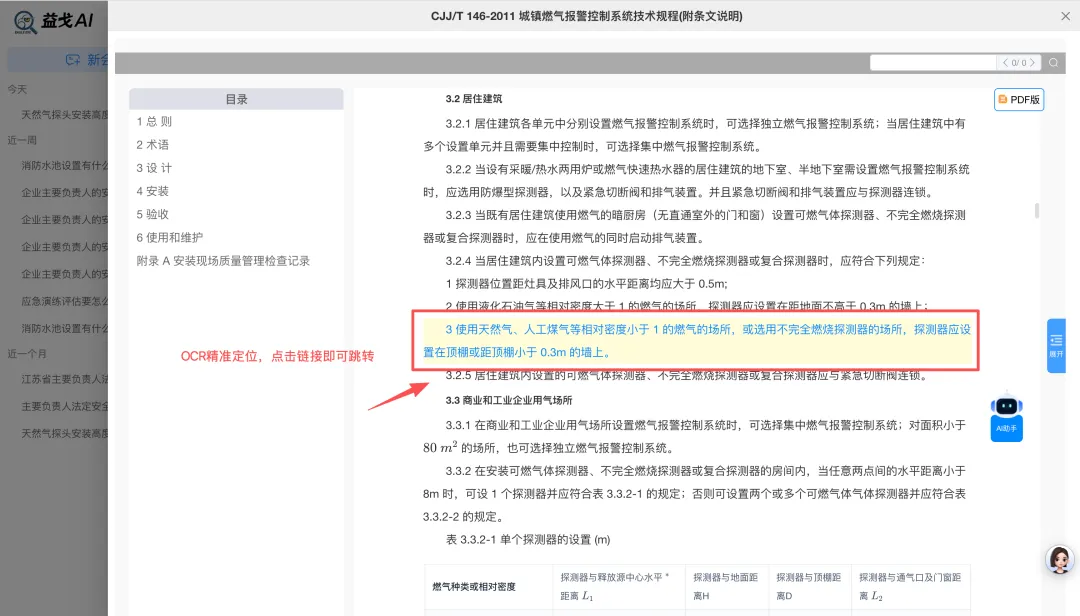Click the search magnifier icon

1053,63
